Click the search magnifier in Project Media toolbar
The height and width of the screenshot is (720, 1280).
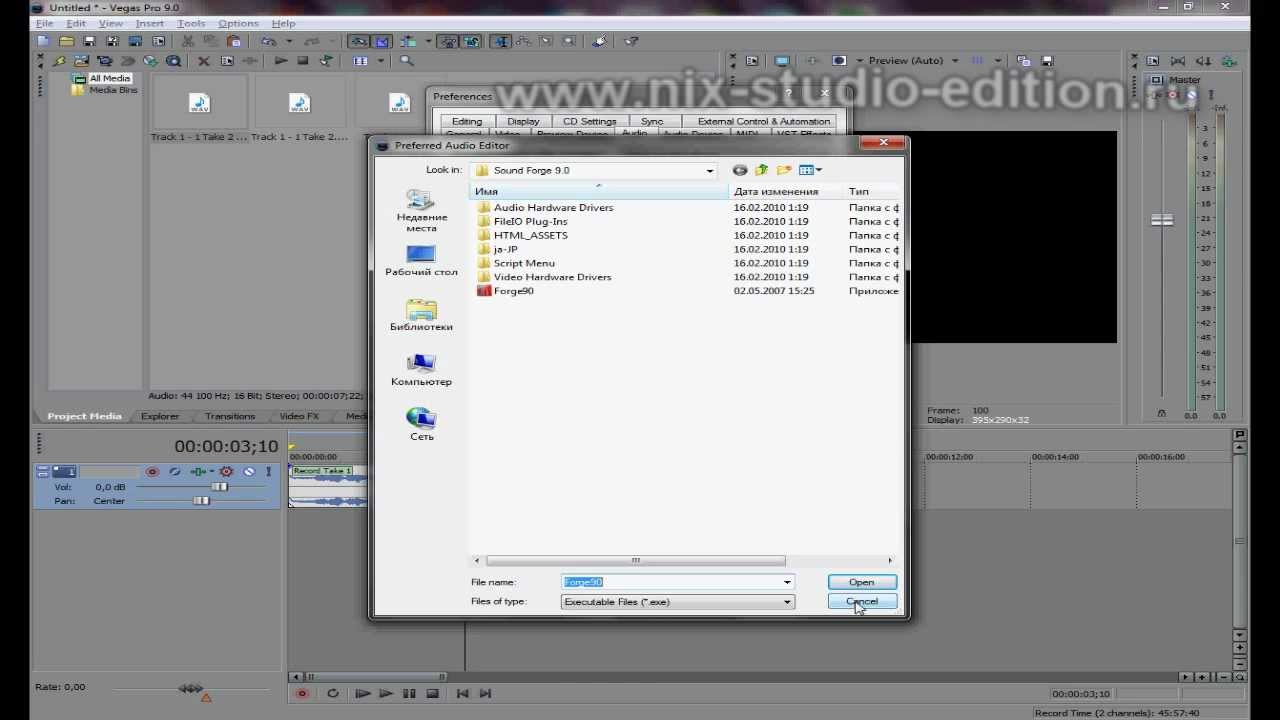point(407,61)
